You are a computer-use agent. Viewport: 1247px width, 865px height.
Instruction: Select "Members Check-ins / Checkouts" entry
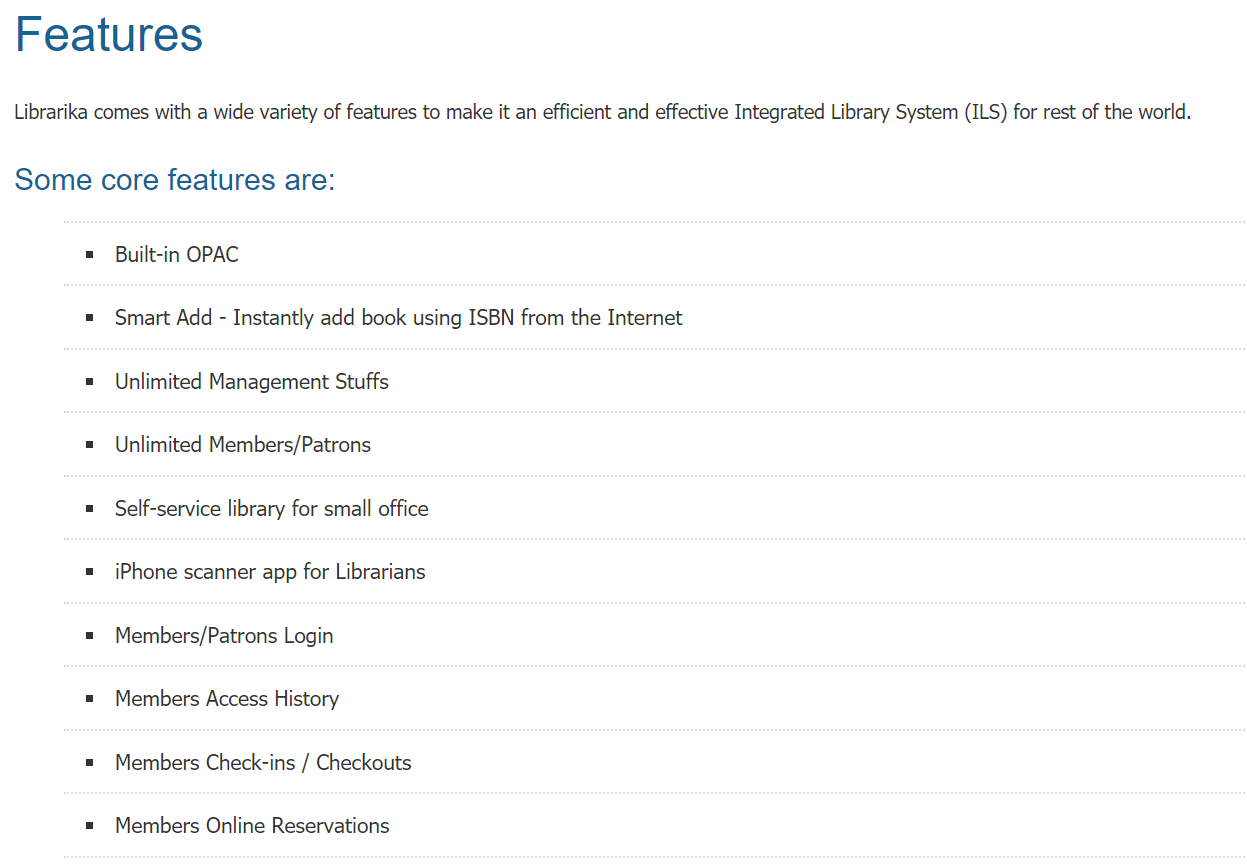263,763
